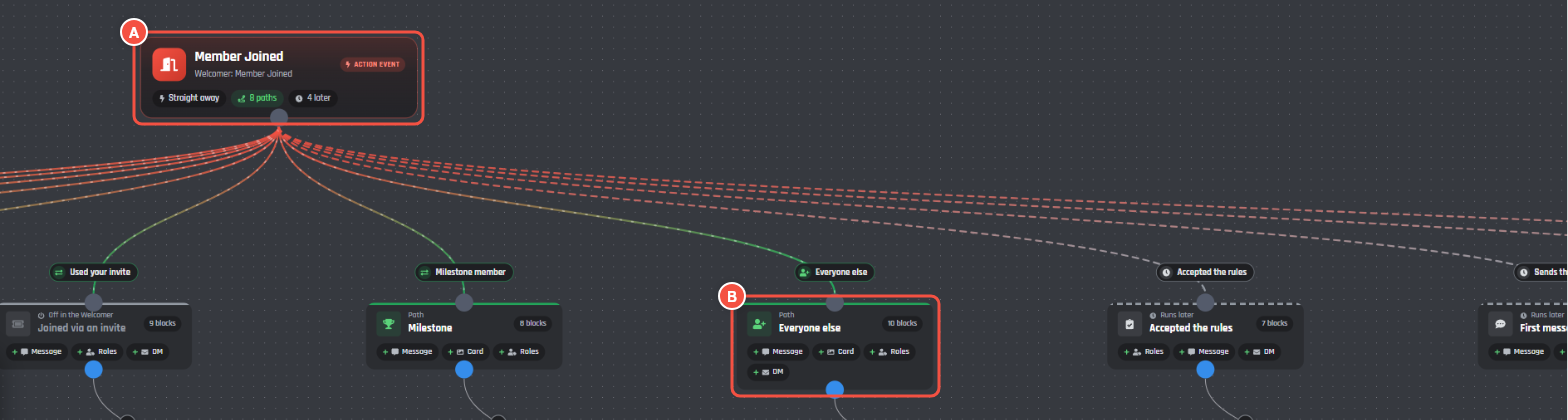The image size is (1568, 420).
Task: Add Card block to Everyone else path
Action: (x=835, y=352)
